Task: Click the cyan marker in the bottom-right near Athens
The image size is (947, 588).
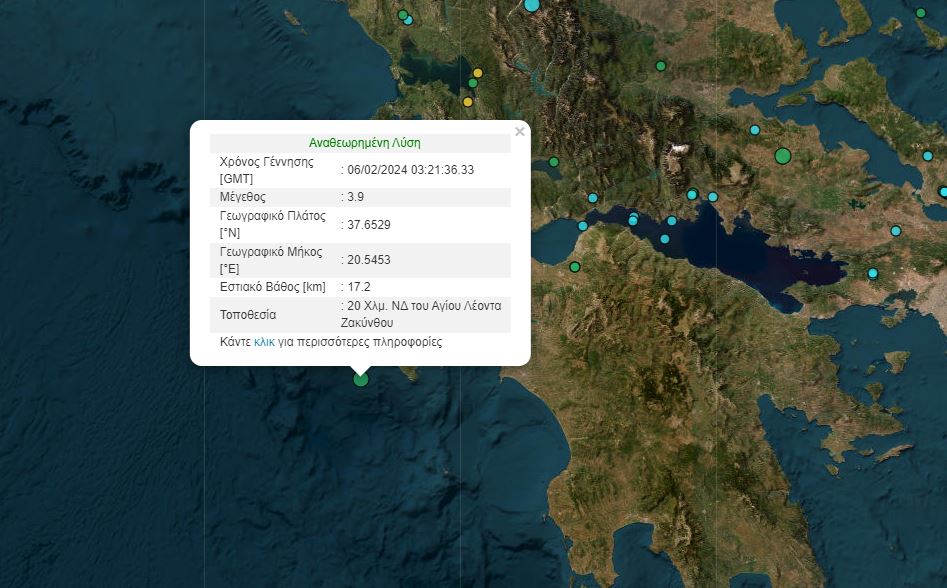Action: (x=873, y=273)
